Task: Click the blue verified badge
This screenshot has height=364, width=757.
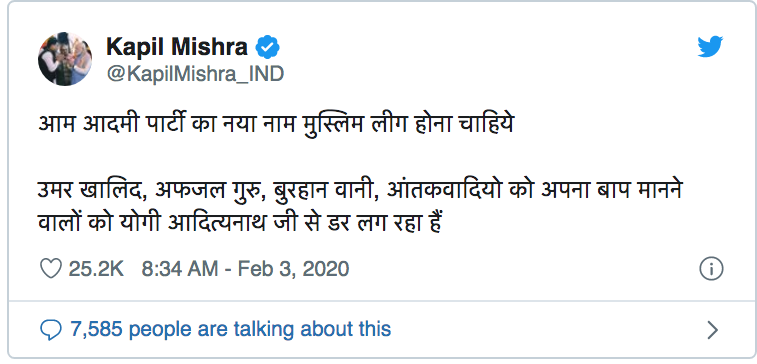Action: point(267,48)
